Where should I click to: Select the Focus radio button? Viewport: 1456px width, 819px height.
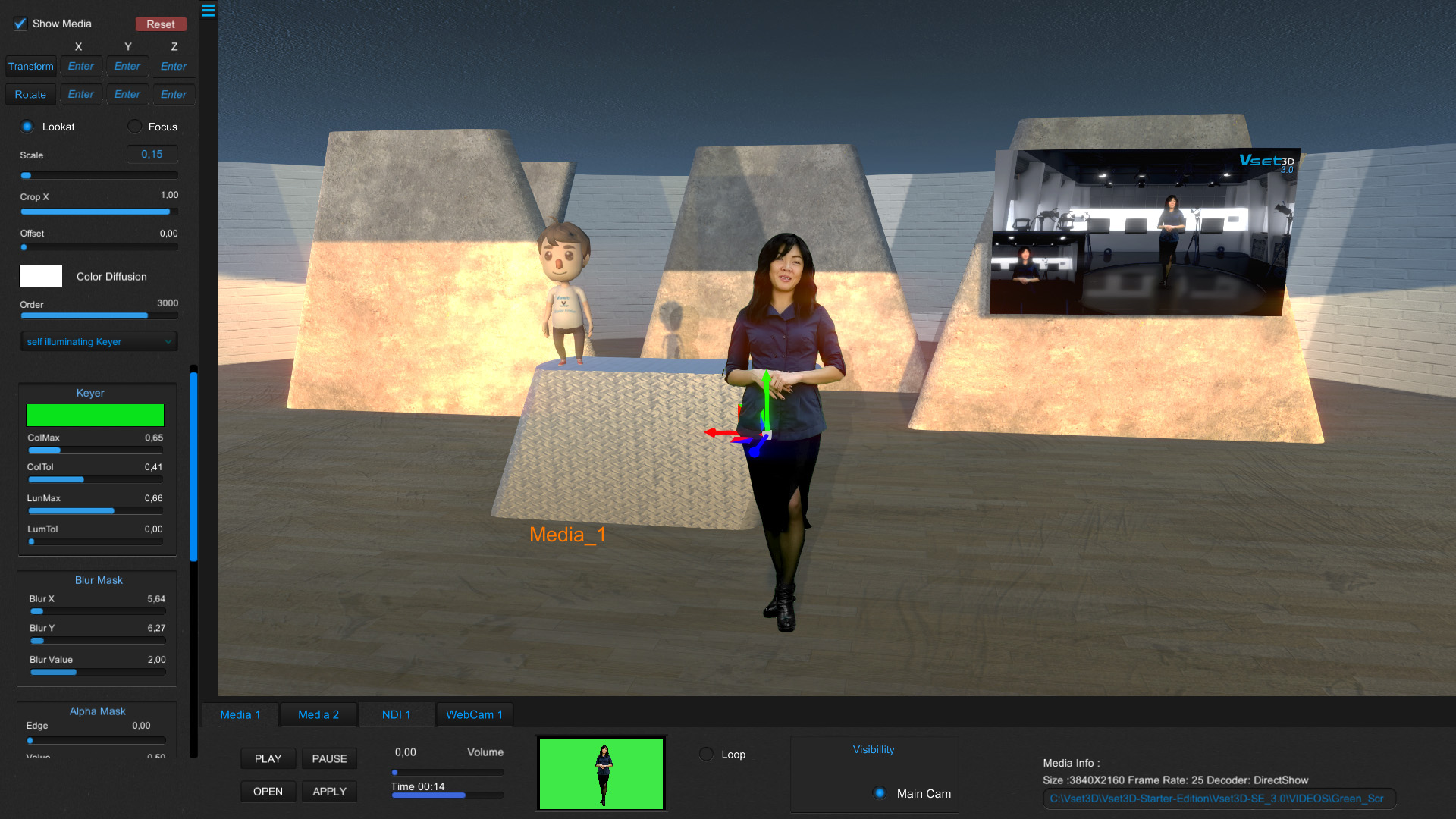tap(134, 127)
